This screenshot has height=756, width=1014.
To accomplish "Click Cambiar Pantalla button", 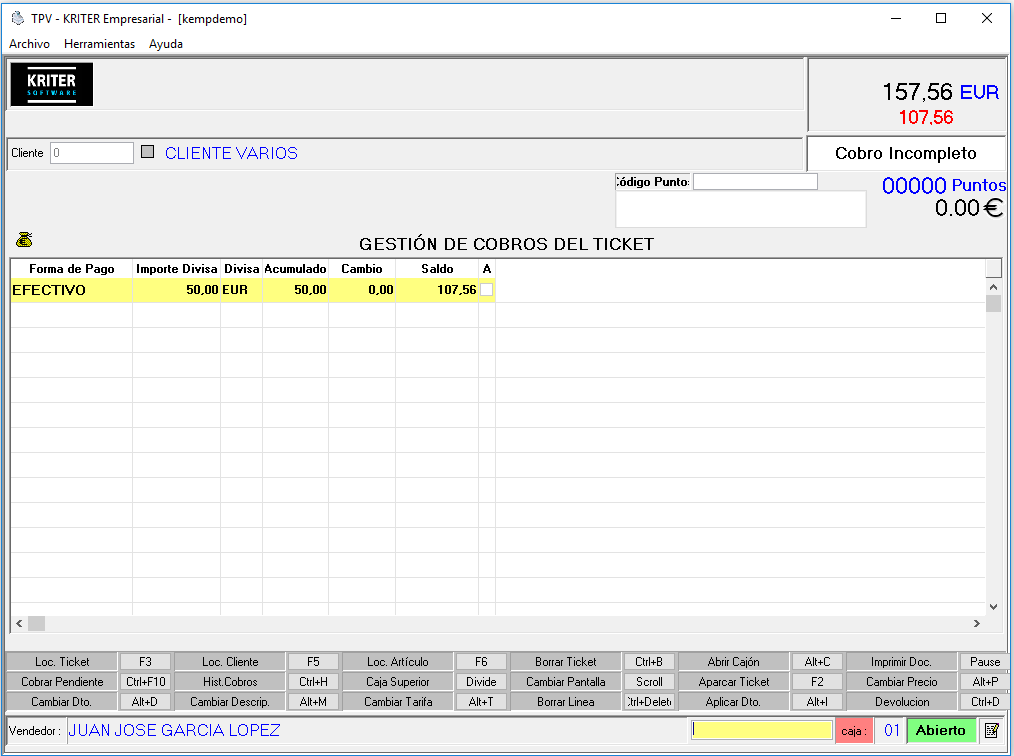I will coord(566,682).
